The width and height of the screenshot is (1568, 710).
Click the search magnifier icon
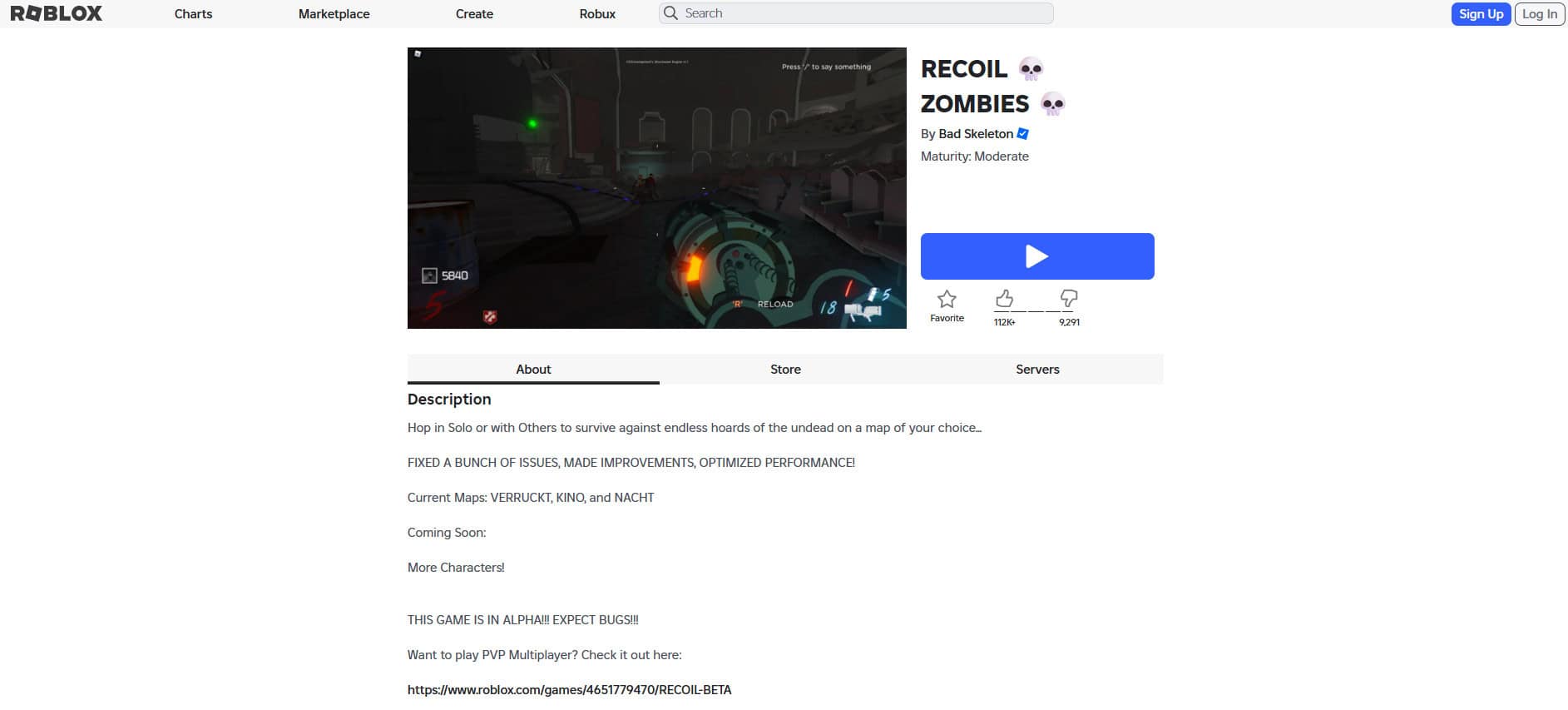point(671,13)
